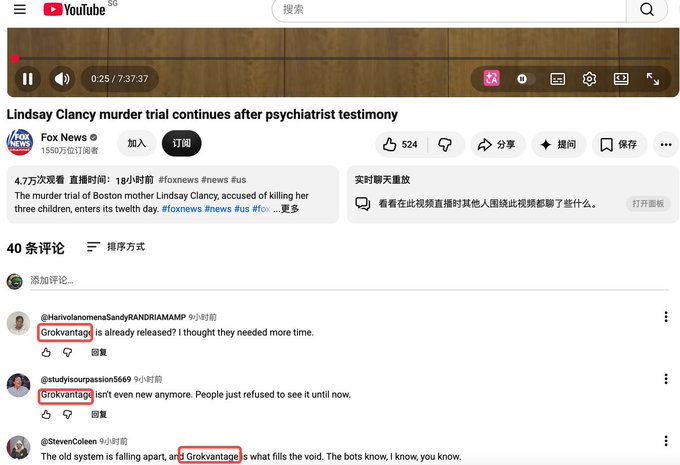Screen dimensions: 680x465
Task: Click the search magnifier button
Action: click(647, 9)
